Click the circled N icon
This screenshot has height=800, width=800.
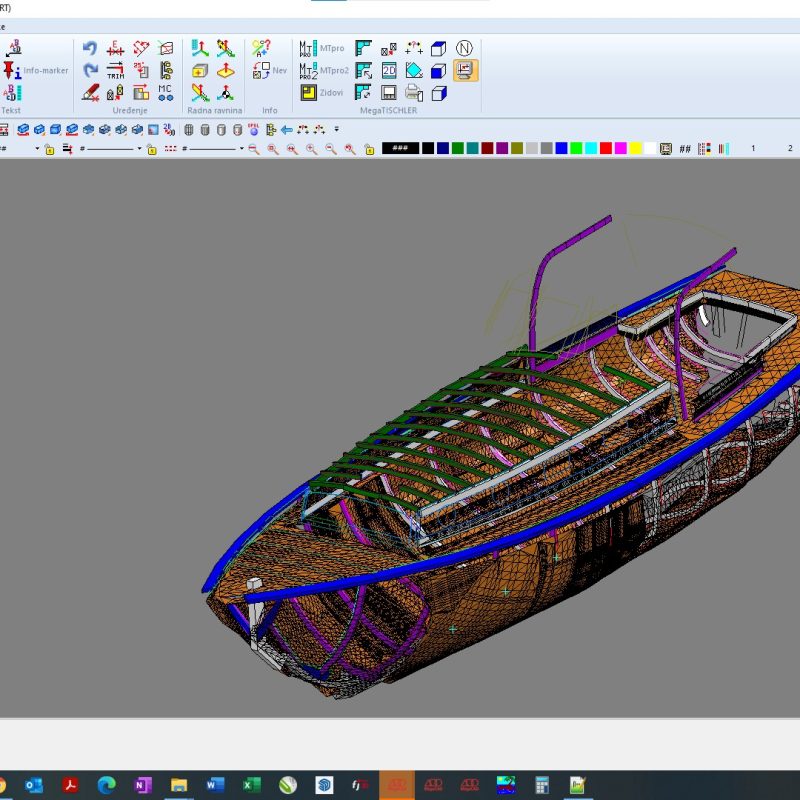point(464,48)
